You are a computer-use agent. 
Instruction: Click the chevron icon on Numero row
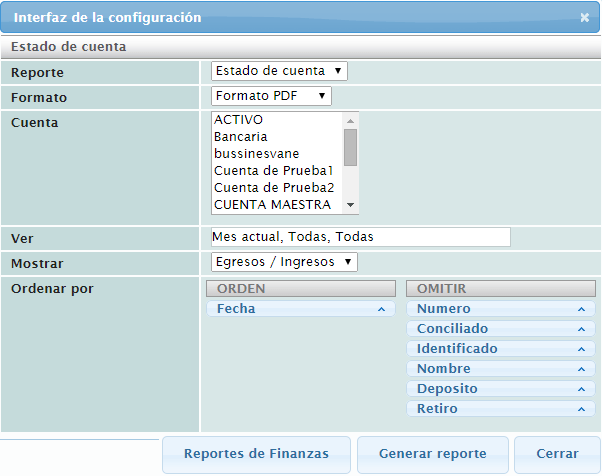coord(581,310)
